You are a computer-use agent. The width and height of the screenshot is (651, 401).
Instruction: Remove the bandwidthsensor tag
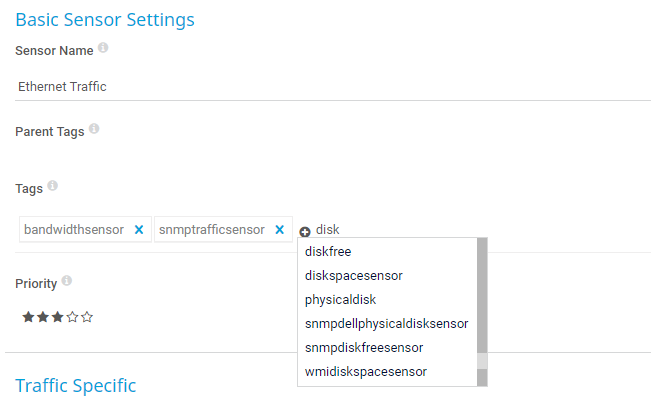(139, 229)
